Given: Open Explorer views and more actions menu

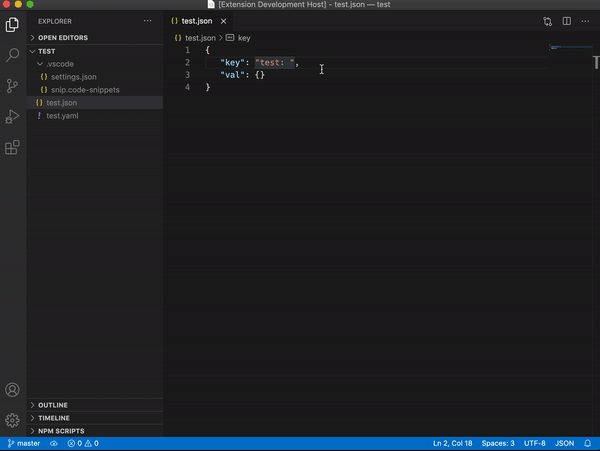Looking at the screenshot, I should click(x=147, y=21).
